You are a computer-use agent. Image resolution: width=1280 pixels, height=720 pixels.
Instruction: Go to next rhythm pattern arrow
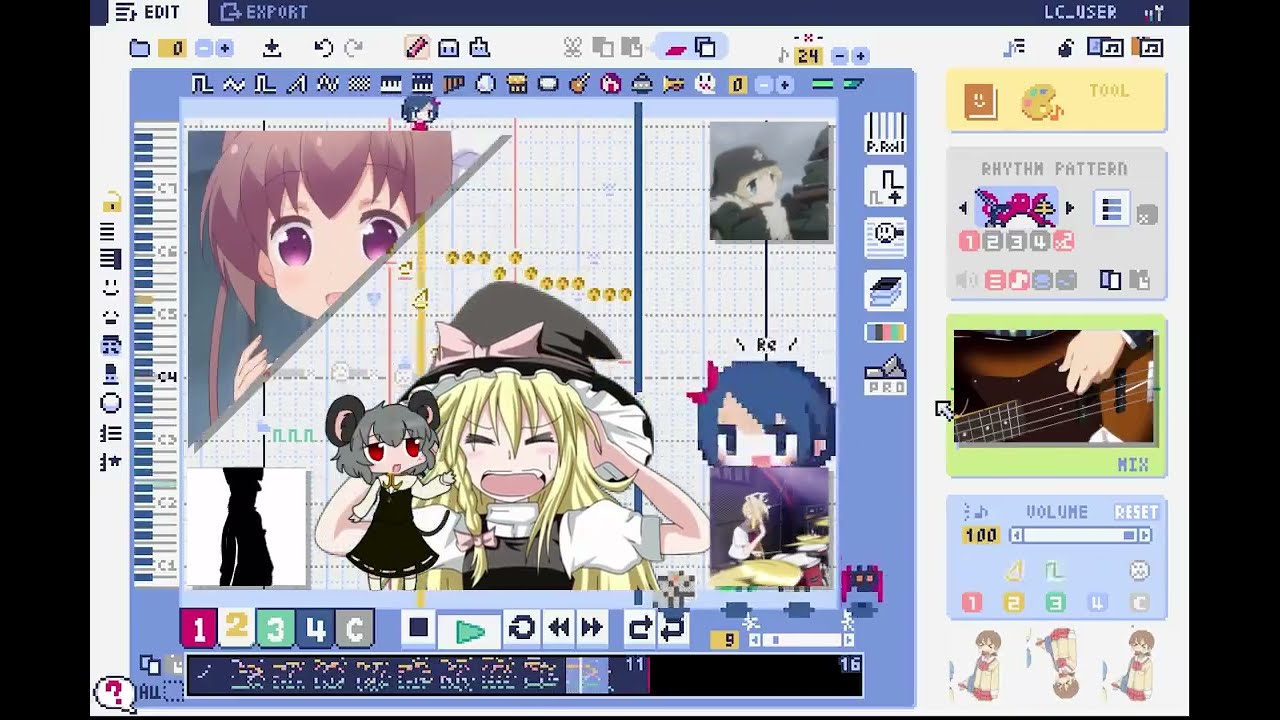(x=1069, y=209)
